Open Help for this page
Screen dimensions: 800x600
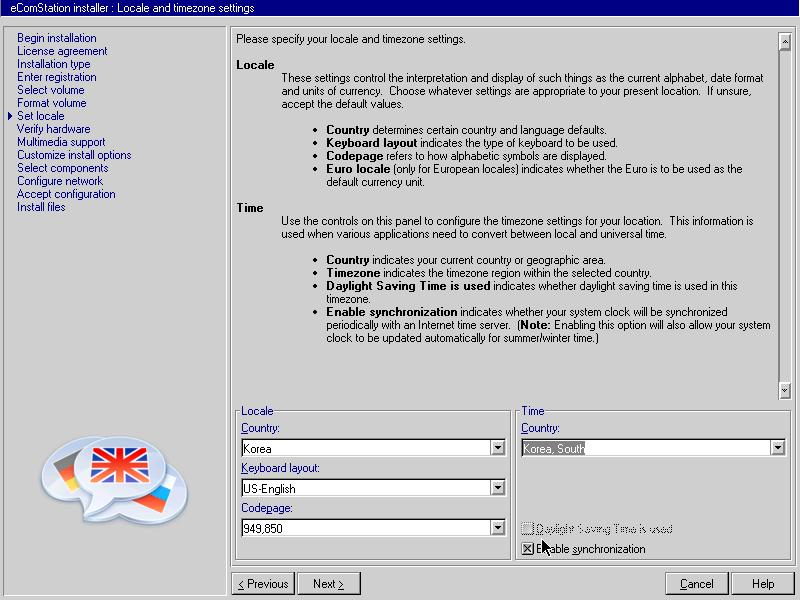(x=763, y=584)
